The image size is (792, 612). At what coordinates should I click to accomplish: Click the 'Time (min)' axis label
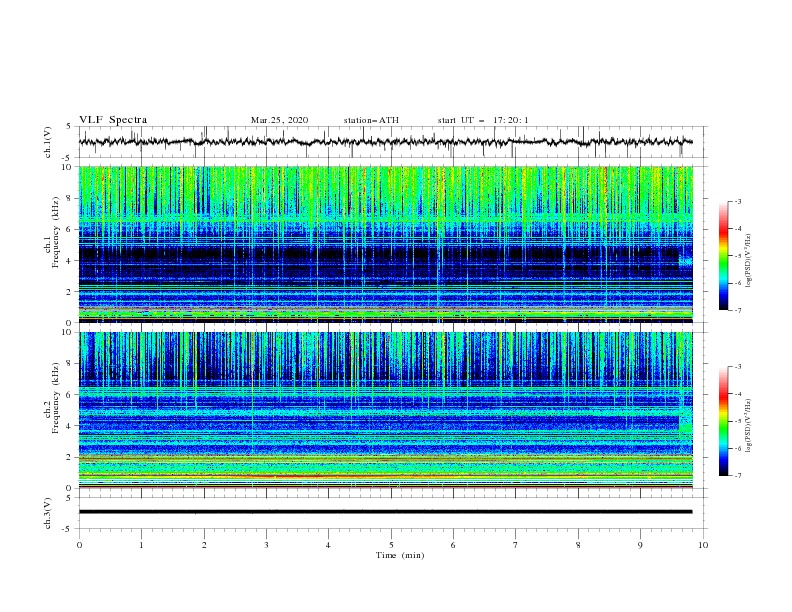pos(400,555)
